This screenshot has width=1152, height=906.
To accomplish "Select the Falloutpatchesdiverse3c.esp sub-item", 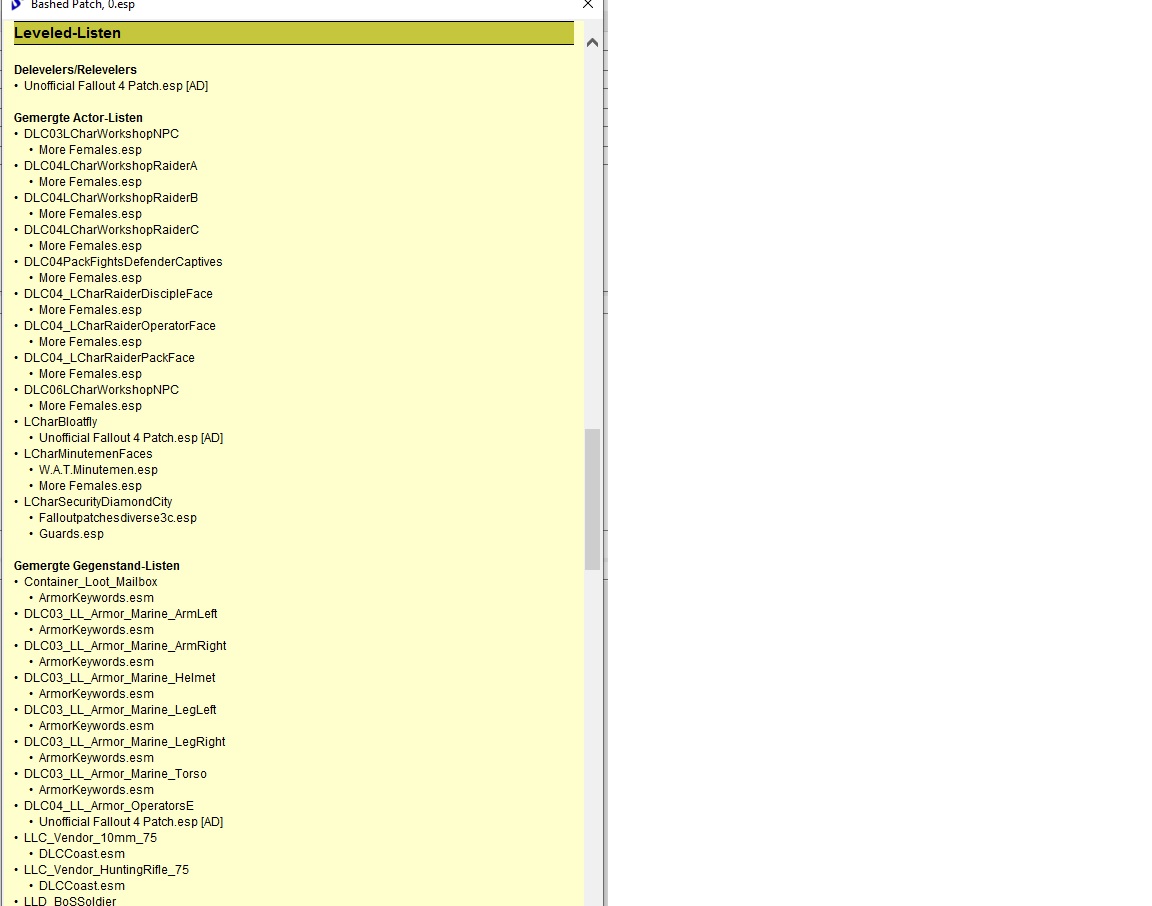I will click(117, 518).
